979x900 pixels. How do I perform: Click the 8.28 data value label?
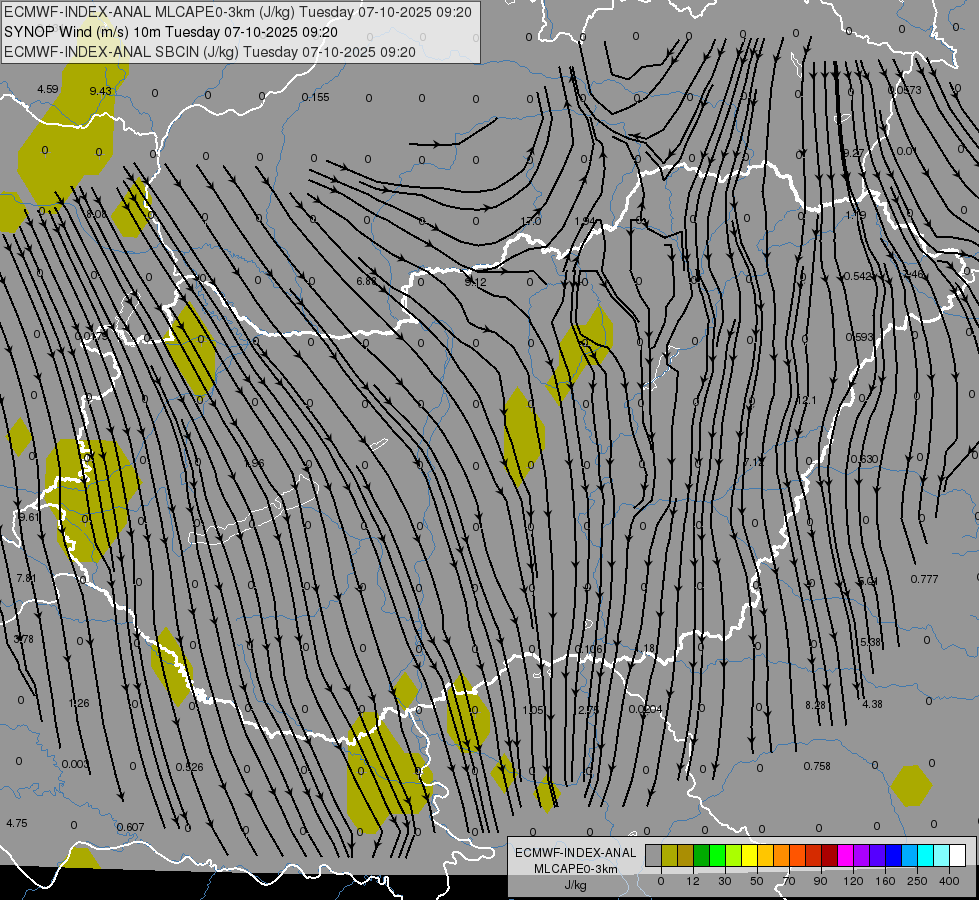815,705
